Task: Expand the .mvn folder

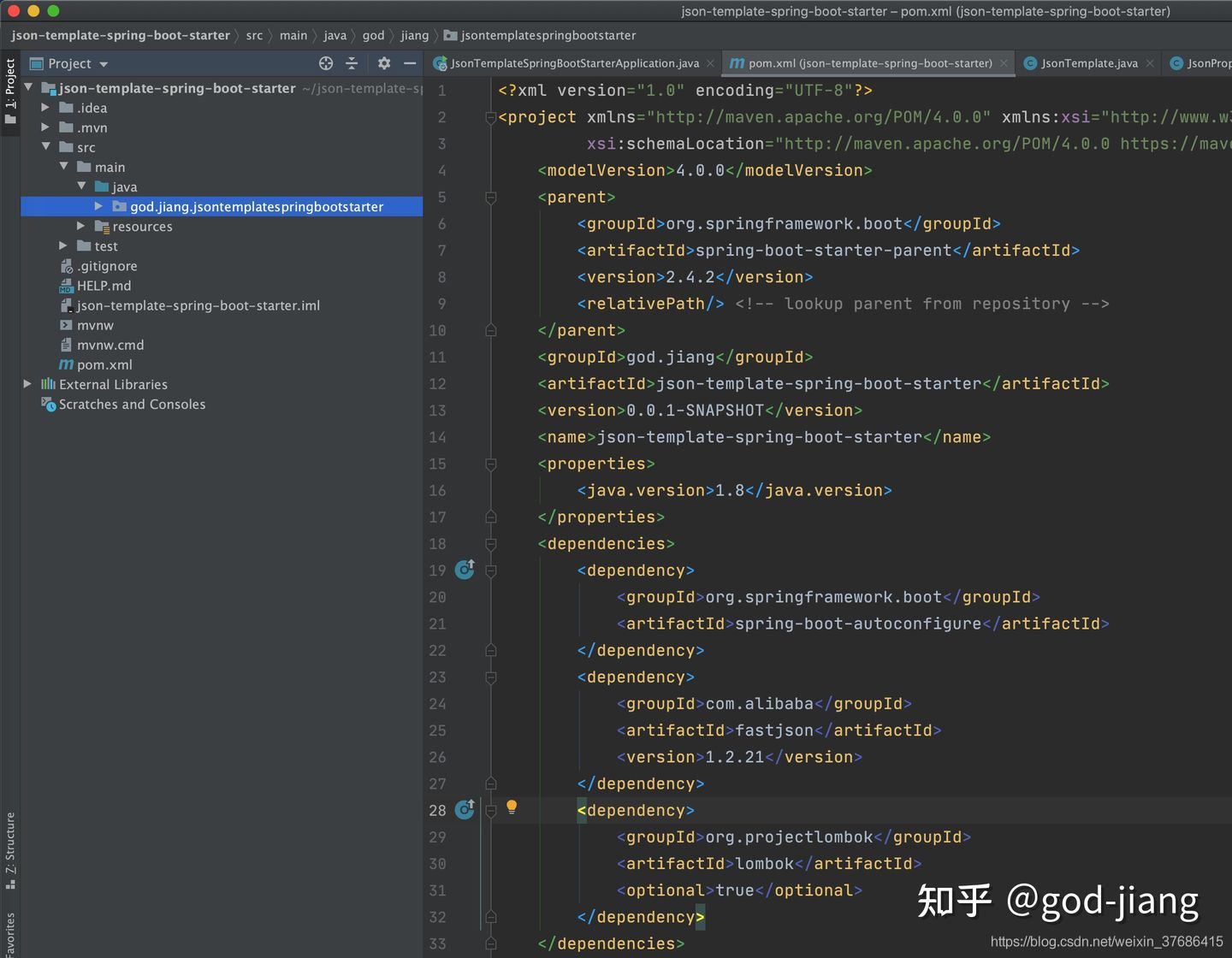Action: pyautogui.click(x=45, y=127)
